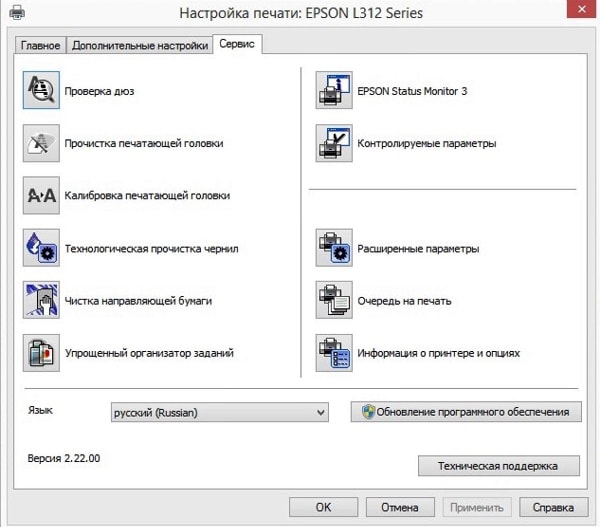
Task: Open Контролируемые параметры icon
Action: (332, 143)
